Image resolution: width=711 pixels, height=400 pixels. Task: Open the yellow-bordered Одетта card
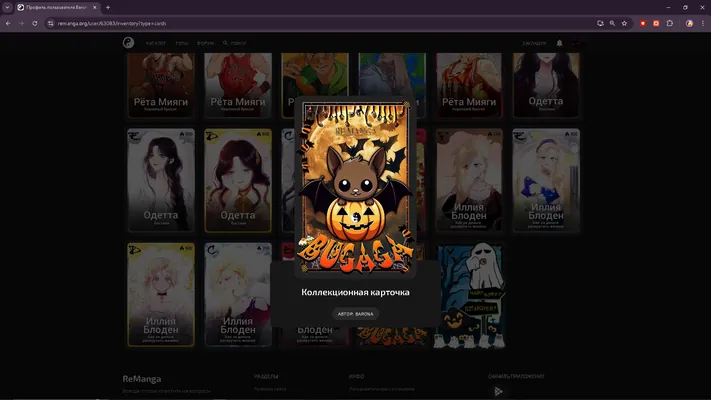(238, 180)
